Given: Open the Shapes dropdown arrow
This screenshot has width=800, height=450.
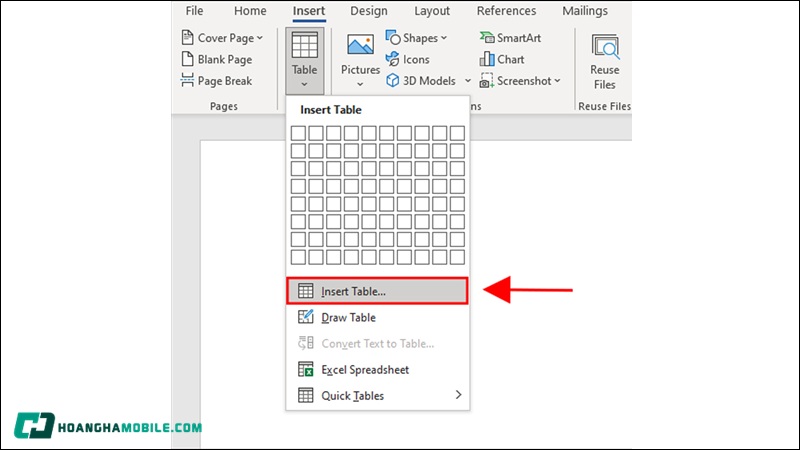Looking at the screenshot, I should (x=443, y=38).
